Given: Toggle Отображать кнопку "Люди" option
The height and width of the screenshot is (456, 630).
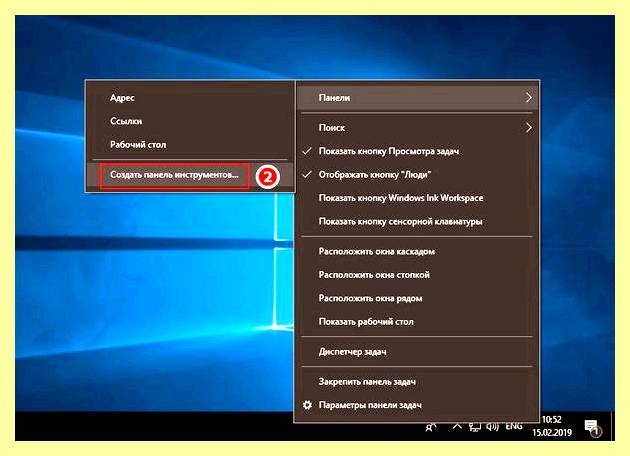Looking at the screenshot, I should pos(418,174).
